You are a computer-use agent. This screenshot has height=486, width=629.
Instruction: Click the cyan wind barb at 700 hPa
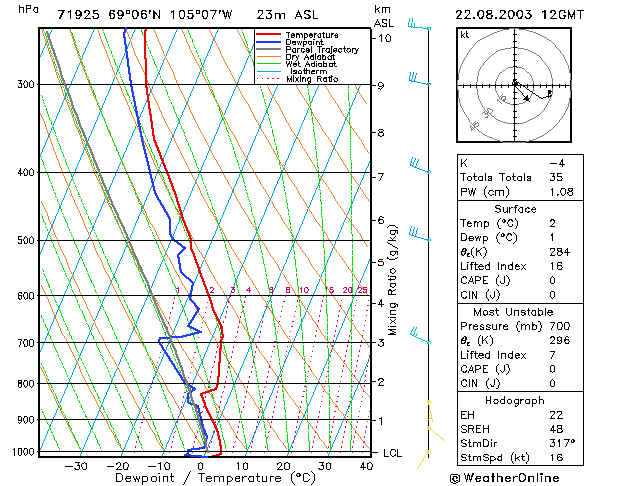tap(420, 336)
